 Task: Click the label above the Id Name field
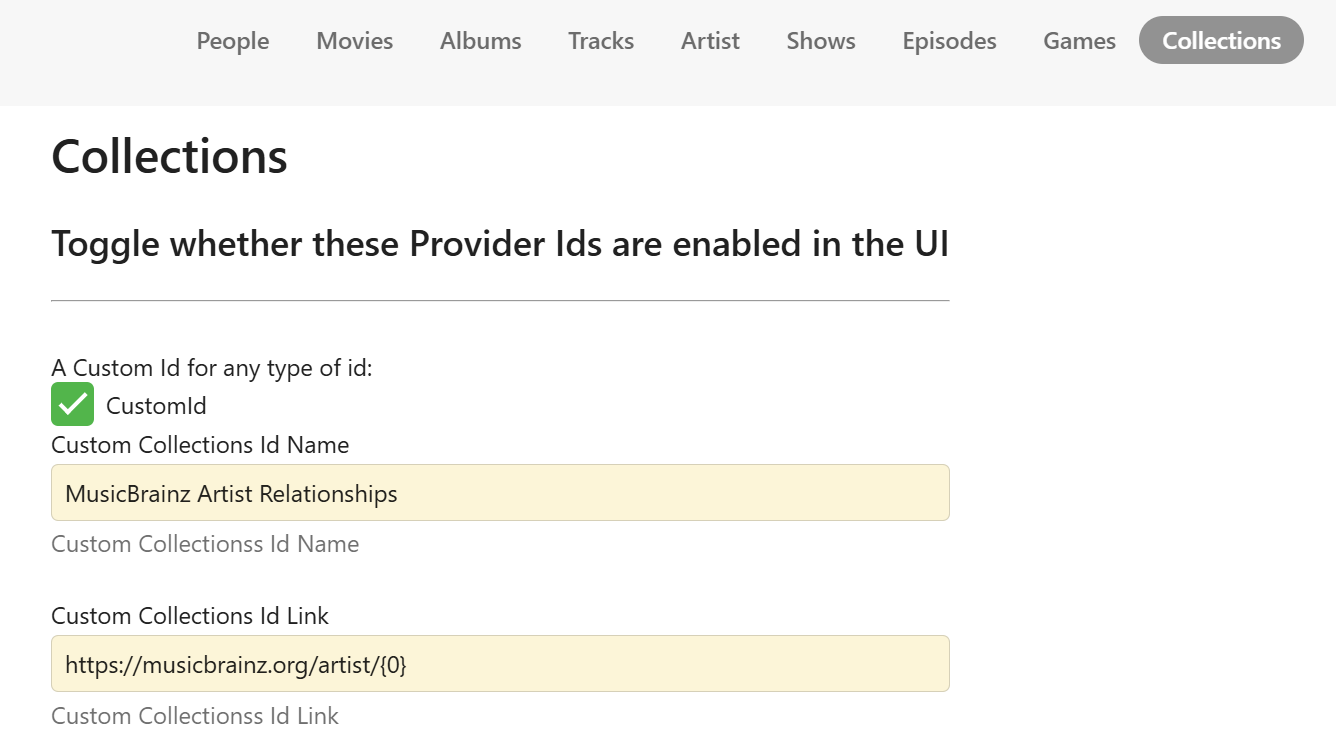coord(200,445)
